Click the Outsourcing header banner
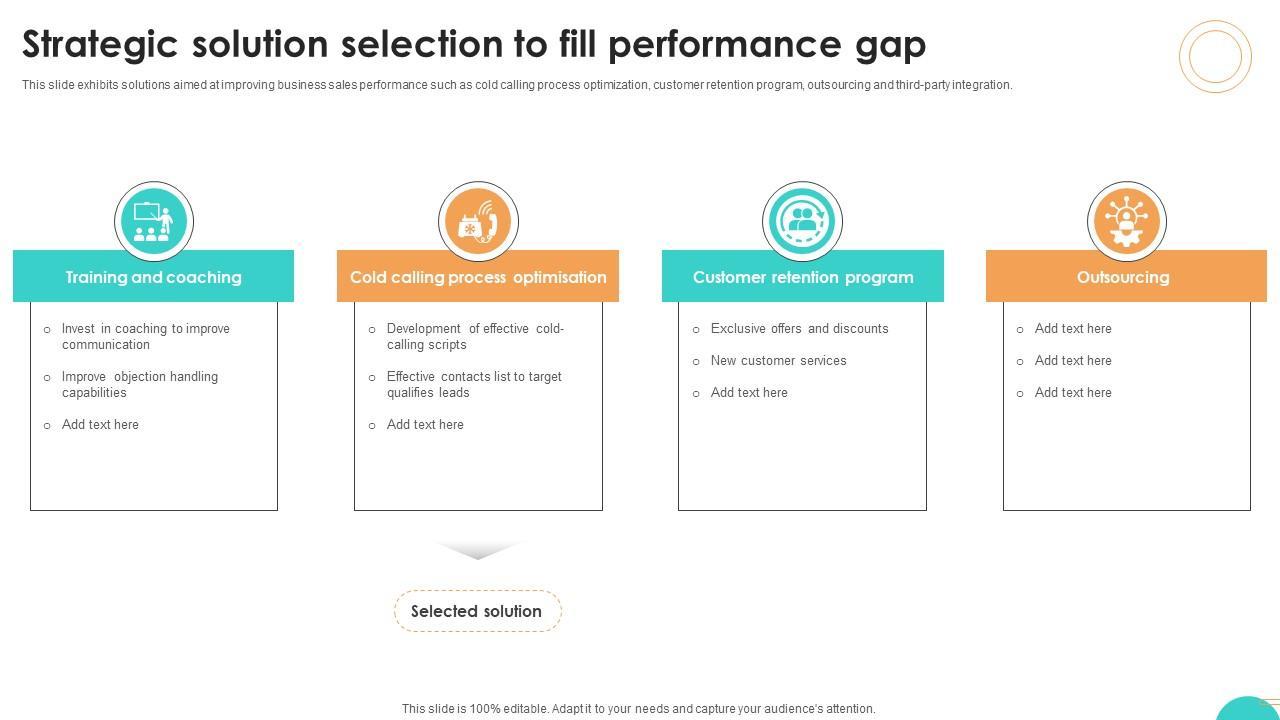The width and height of the screenshot is (1280, 720). click(1125, 277)
